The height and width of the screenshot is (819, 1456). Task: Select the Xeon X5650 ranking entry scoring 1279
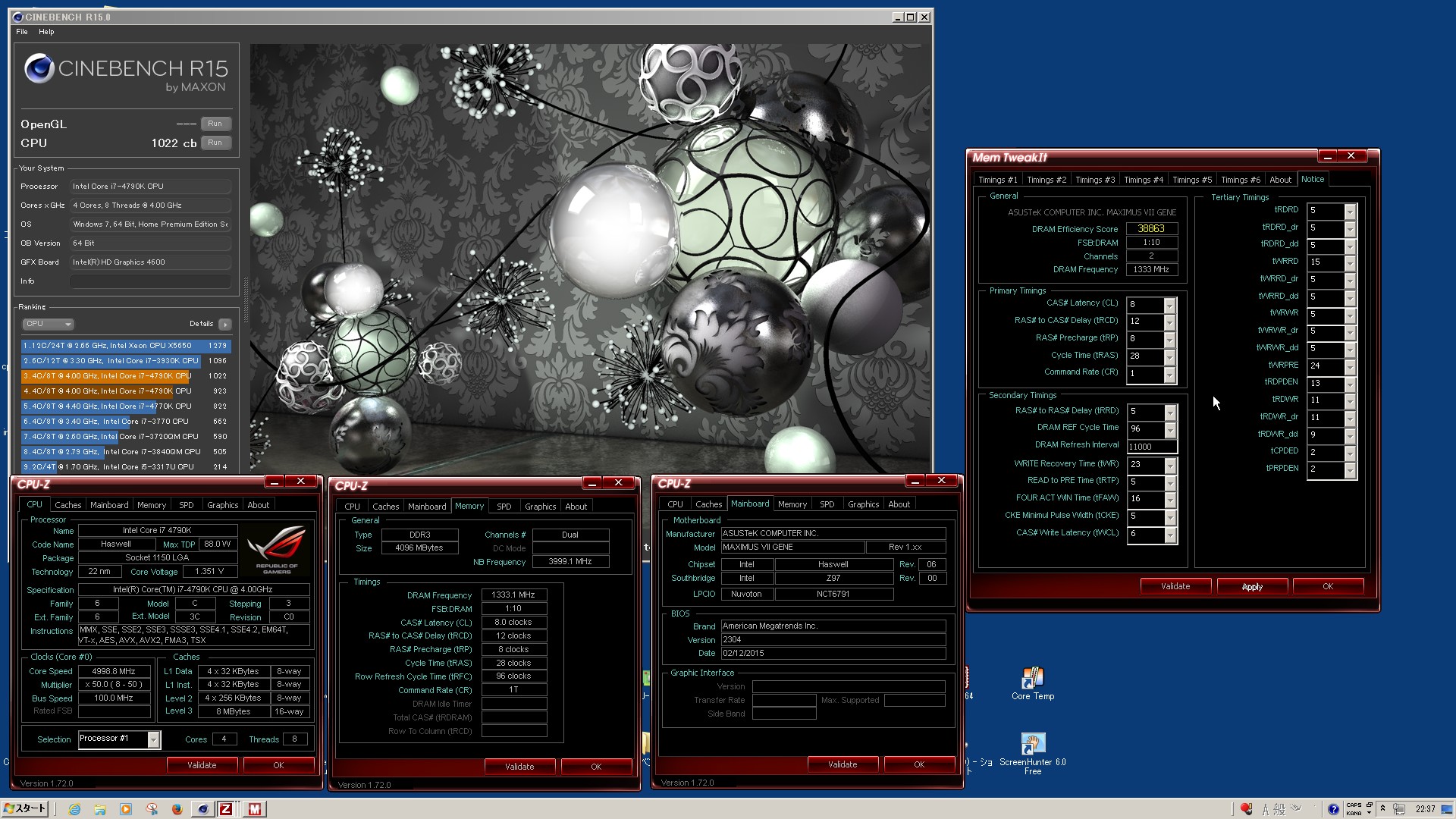tap(126, 346)
